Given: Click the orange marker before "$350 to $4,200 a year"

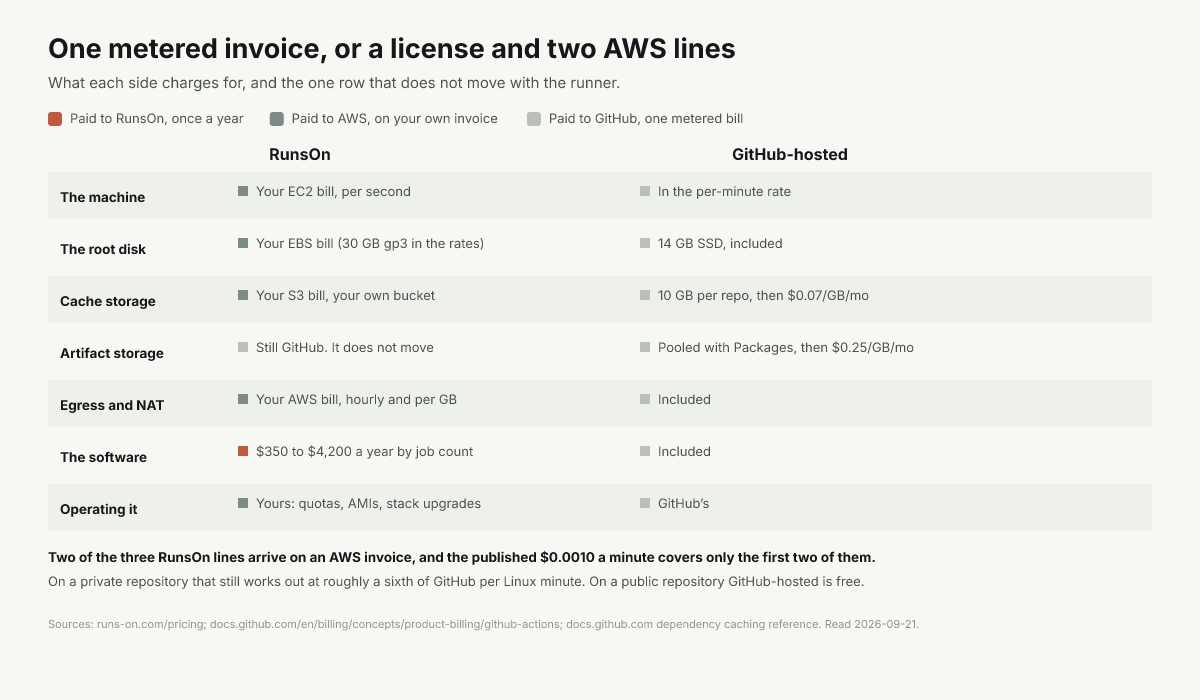Looking at the screenshot, I should (243, 451).
